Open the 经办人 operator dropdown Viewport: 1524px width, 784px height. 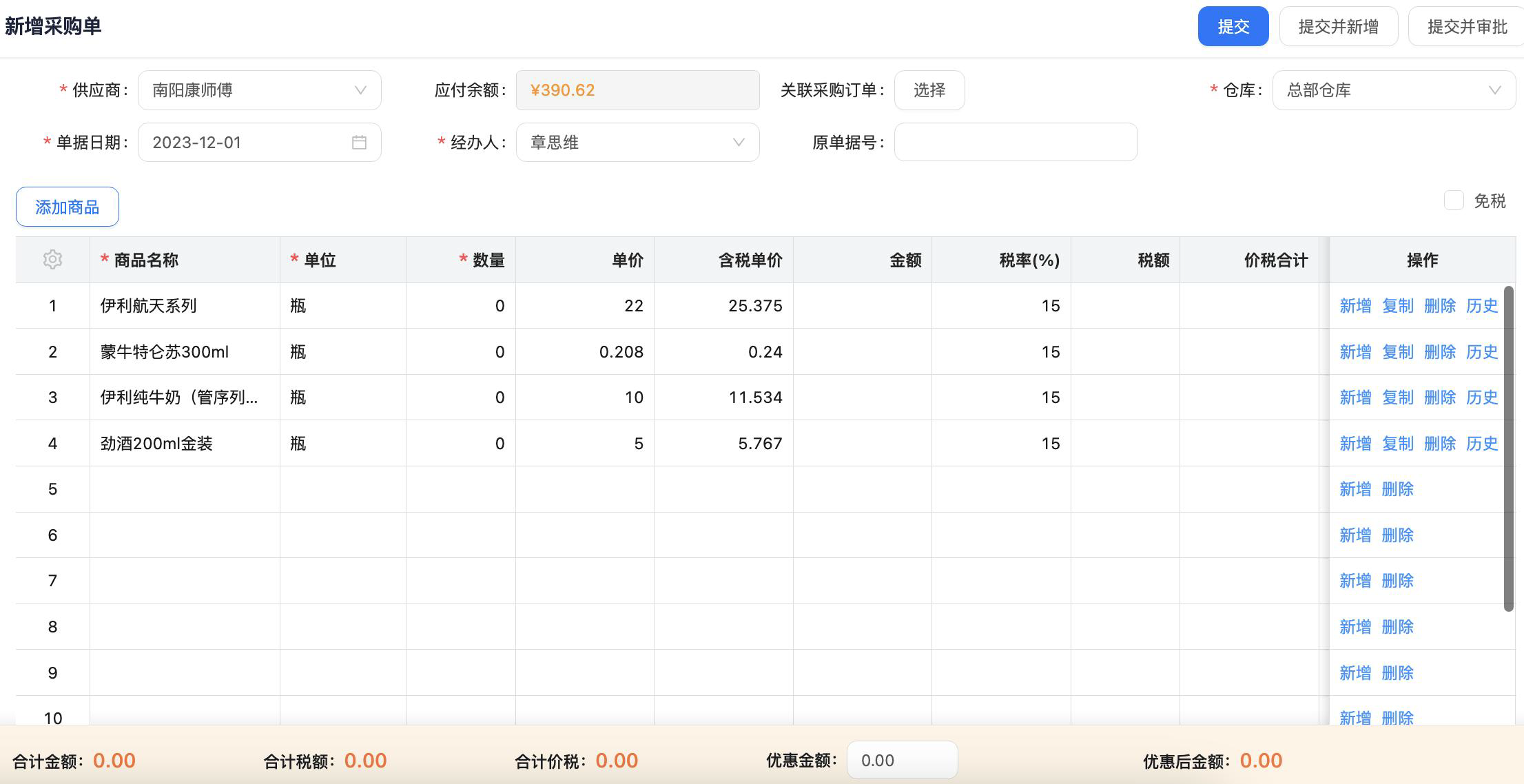pyautogui.click(x=737, y=142)
